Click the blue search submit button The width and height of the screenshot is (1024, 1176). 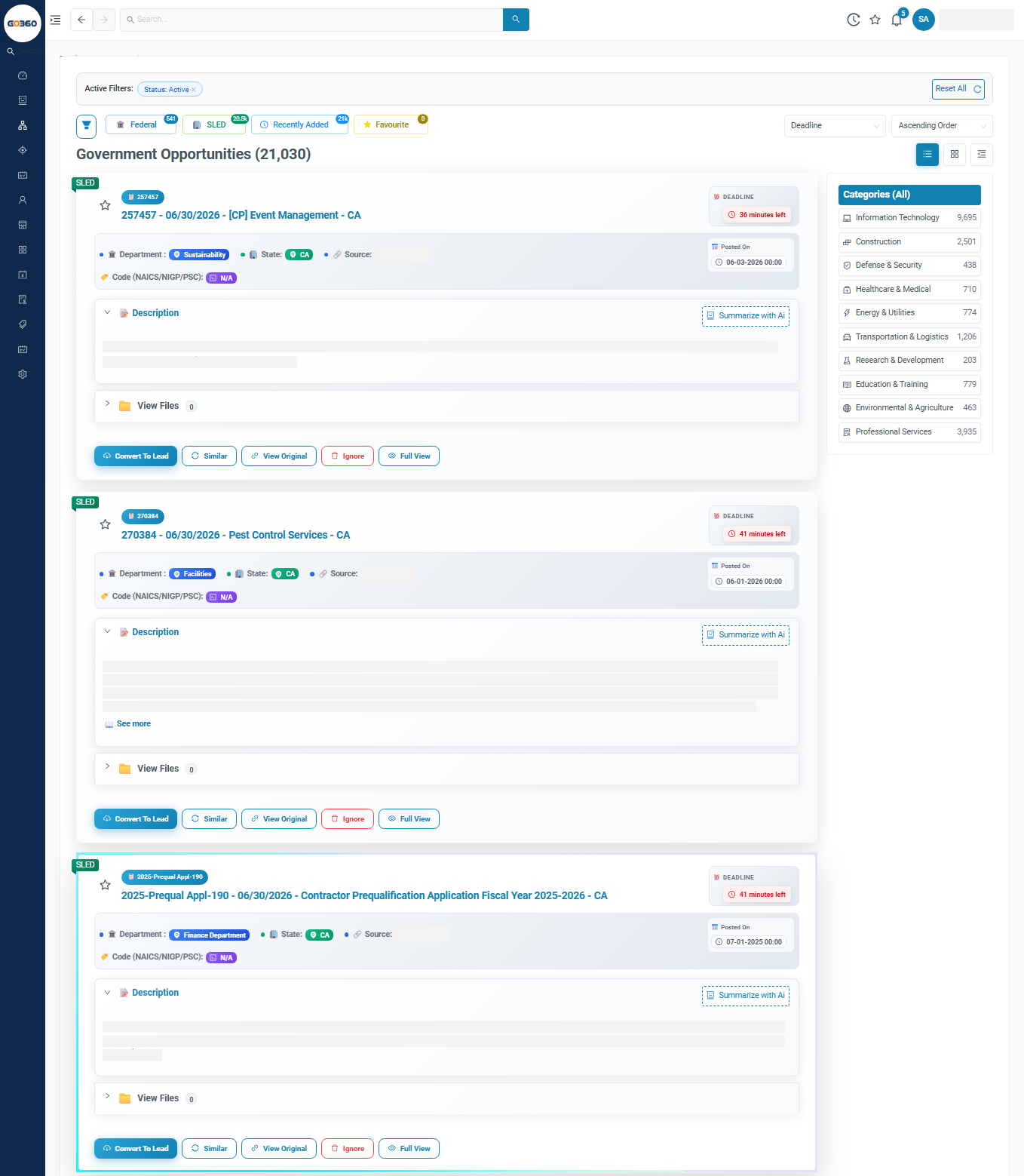coord(516,20)
